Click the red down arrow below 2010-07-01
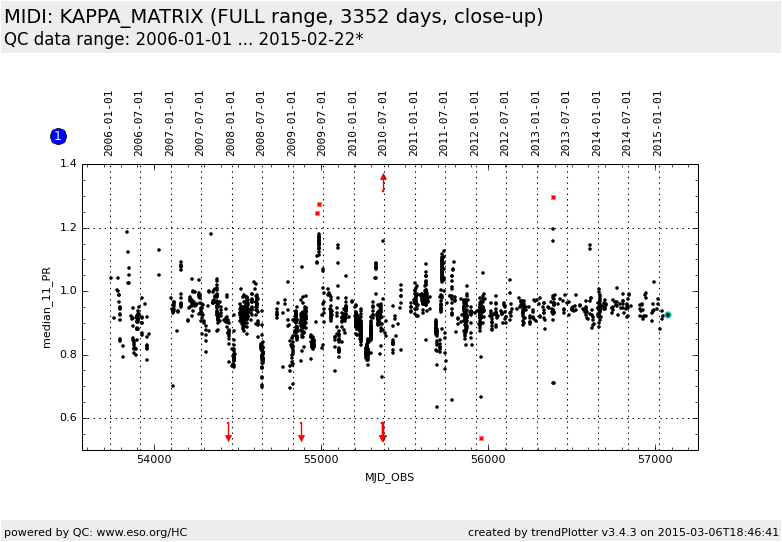The width and height of the screenshot is (782, 542). coord(383,432)
